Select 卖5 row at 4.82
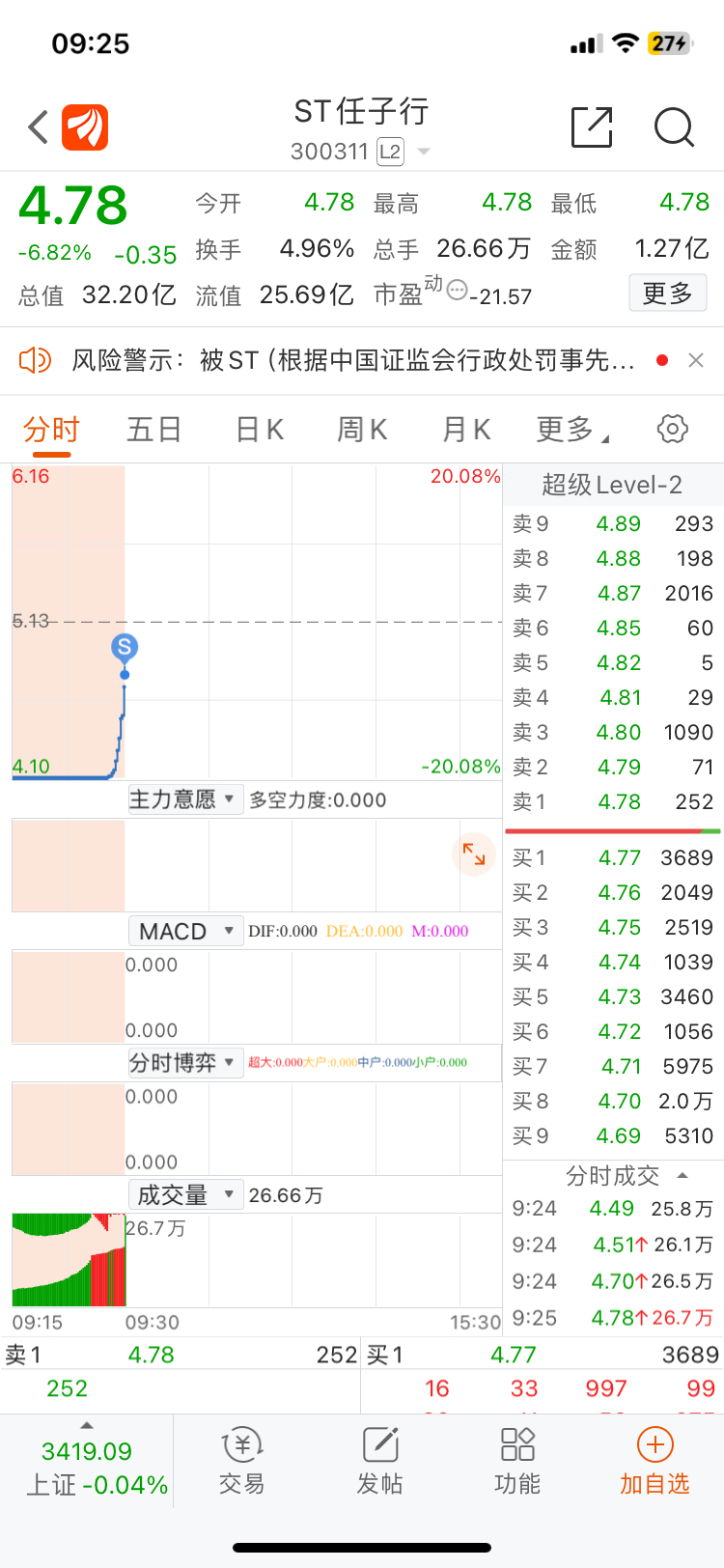 click(x=613, y=662)
